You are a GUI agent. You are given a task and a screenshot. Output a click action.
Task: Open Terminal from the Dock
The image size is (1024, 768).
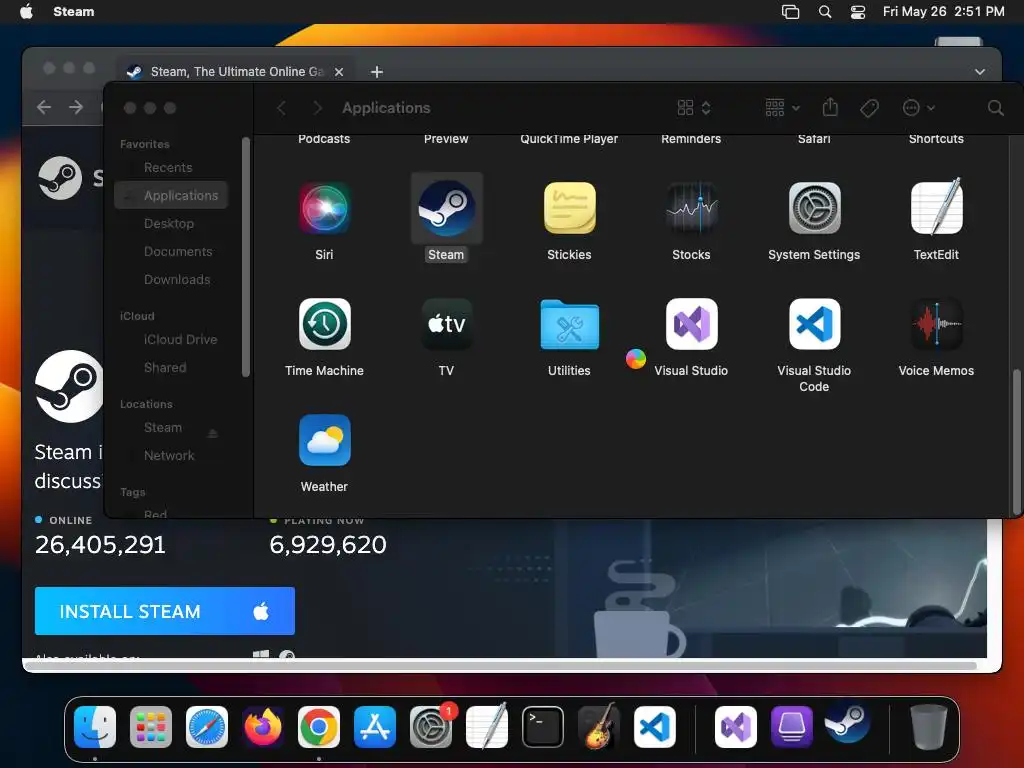click(543, 726)
